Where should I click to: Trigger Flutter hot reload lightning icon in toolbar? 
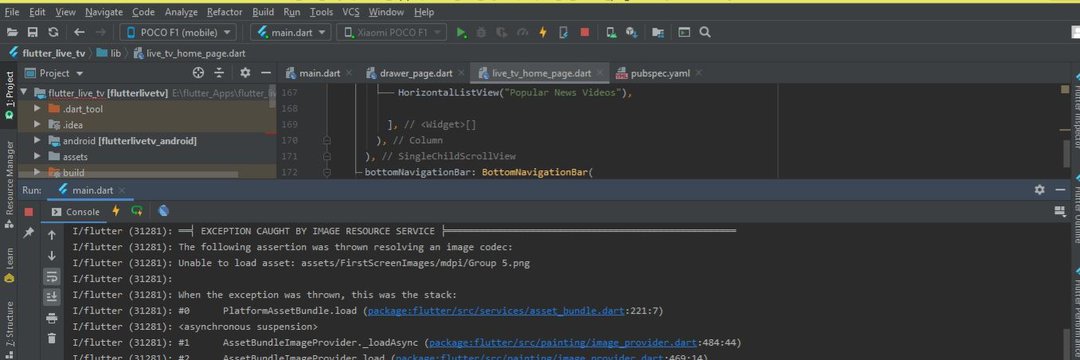pyautogui.click(x=543, y=32)
